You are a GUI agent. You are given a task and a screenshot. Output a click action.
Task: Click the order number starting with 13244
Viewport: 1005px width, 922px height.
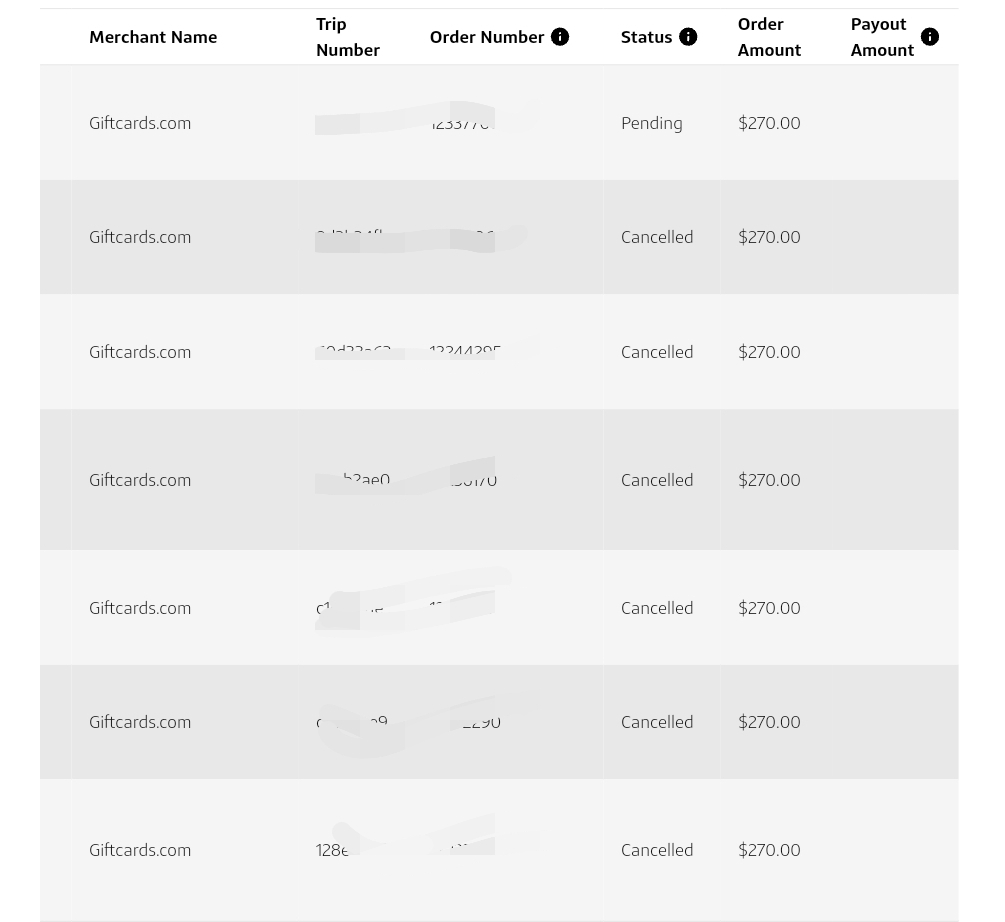tap(465, 351)
